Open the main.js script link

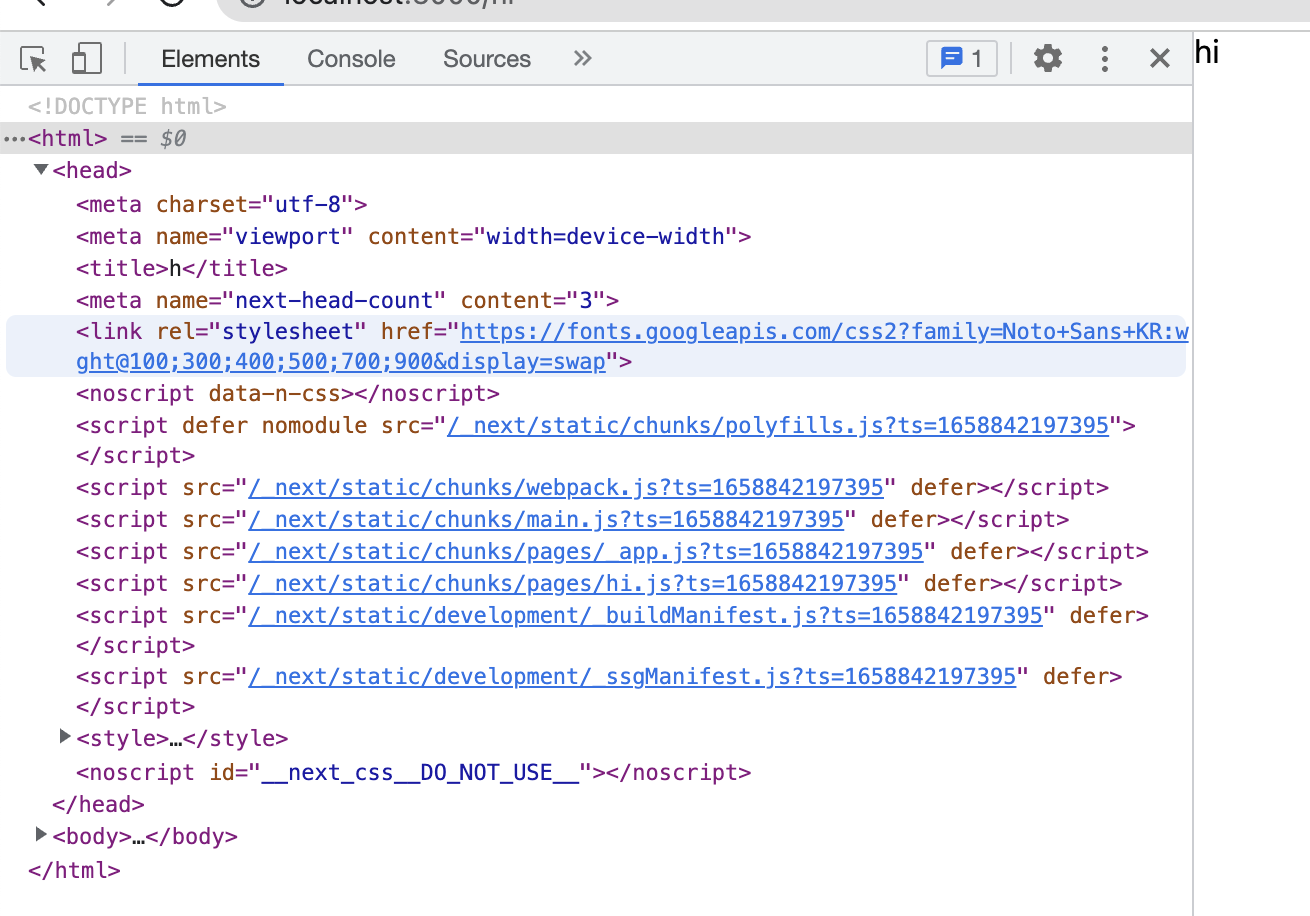point(546,519)
